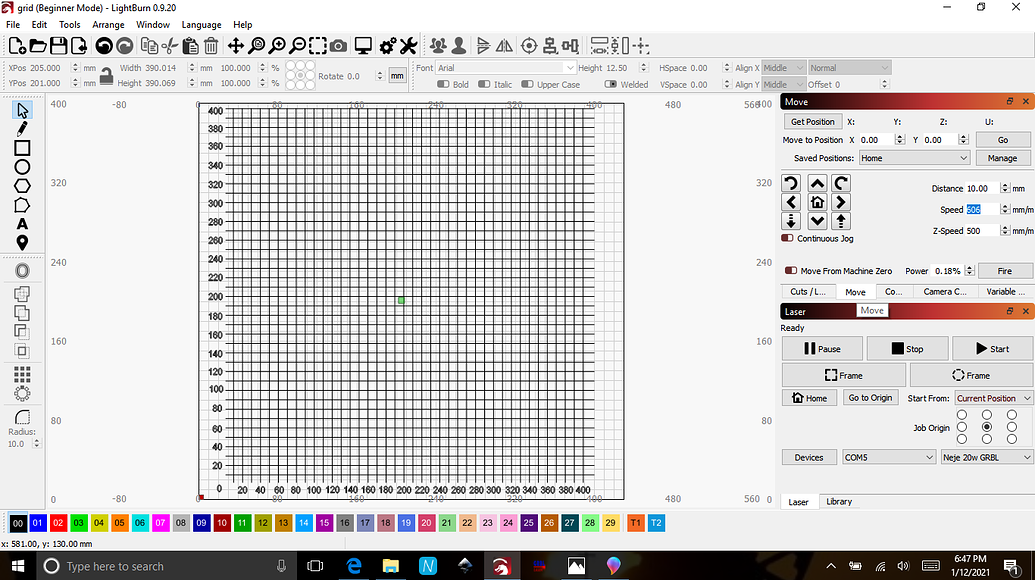Viewport: 1035px width, 580px height.
Task: Click the Devices button
Action: pyautogui.click(x=809, y=457)
